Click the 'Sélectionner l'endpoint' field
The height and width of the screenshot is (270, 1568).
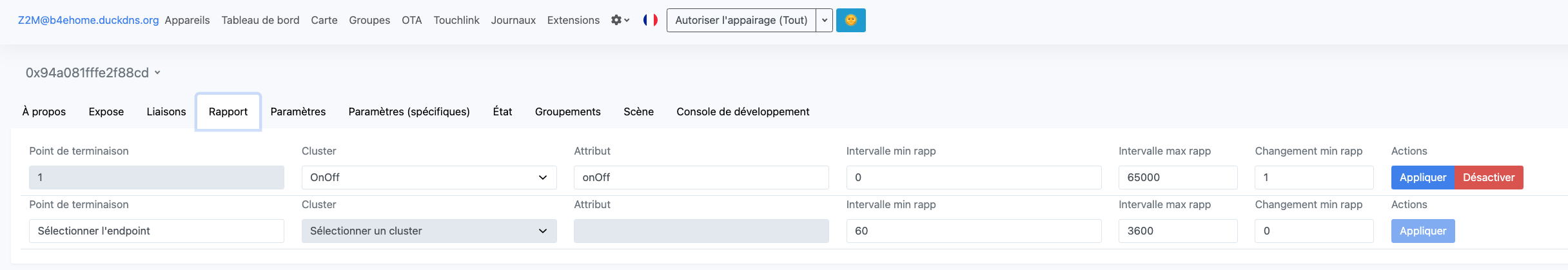(156, 231)
